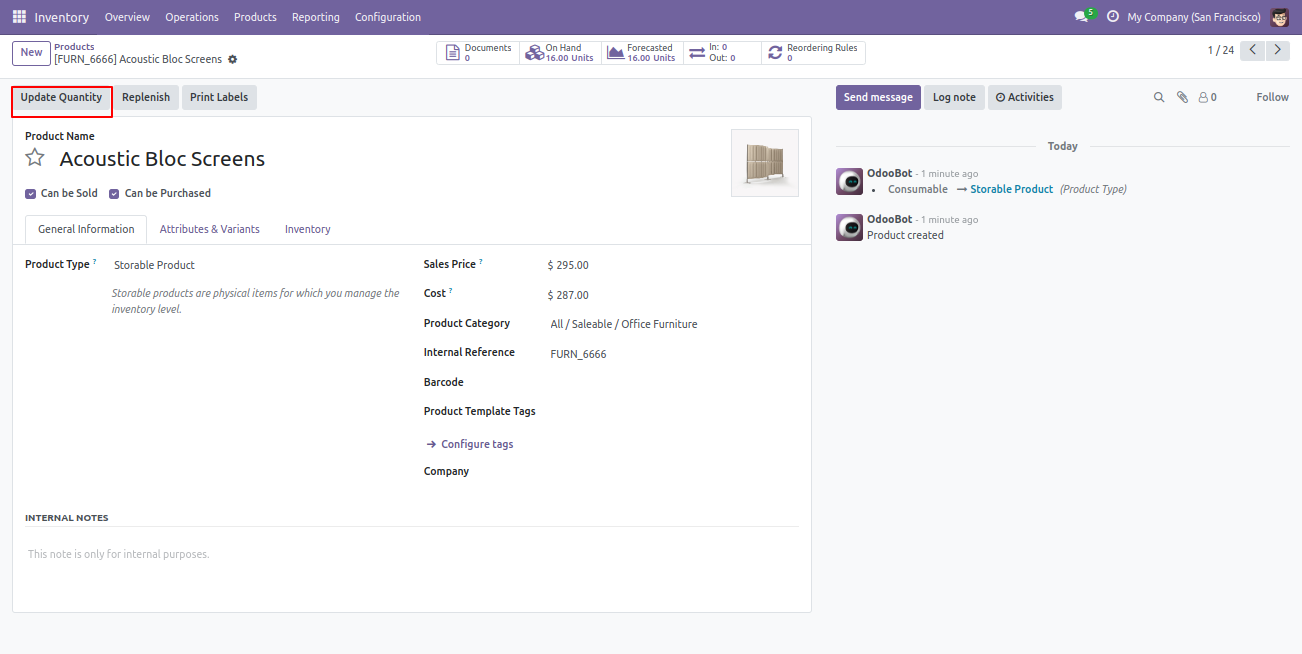The height and width of the screenshot is (654, 1302).
Task: Toggle the Can be Sold checkbox
Action: pyautogui.click(x=30, y=193)
